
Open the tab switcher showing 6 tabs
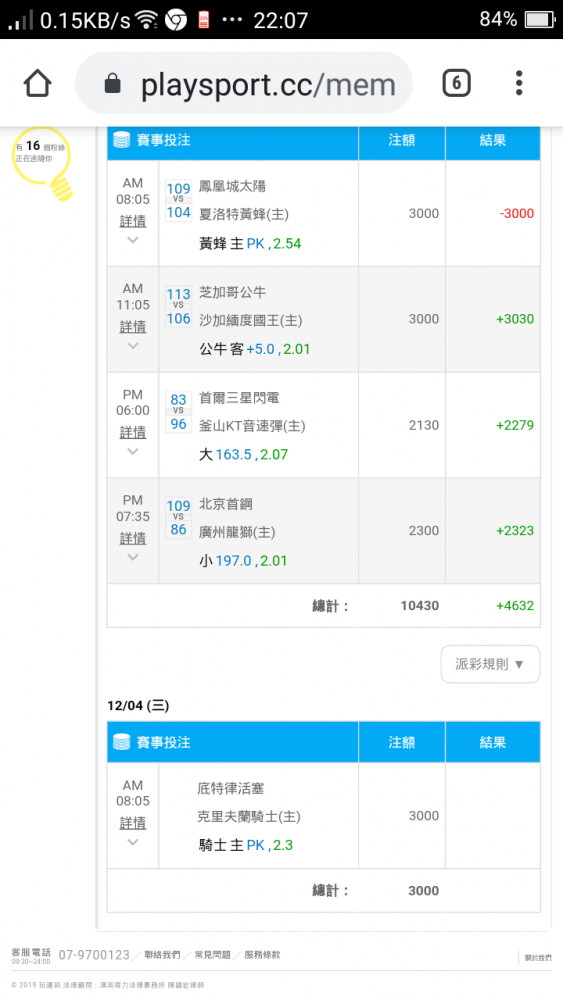click(456, 84)
